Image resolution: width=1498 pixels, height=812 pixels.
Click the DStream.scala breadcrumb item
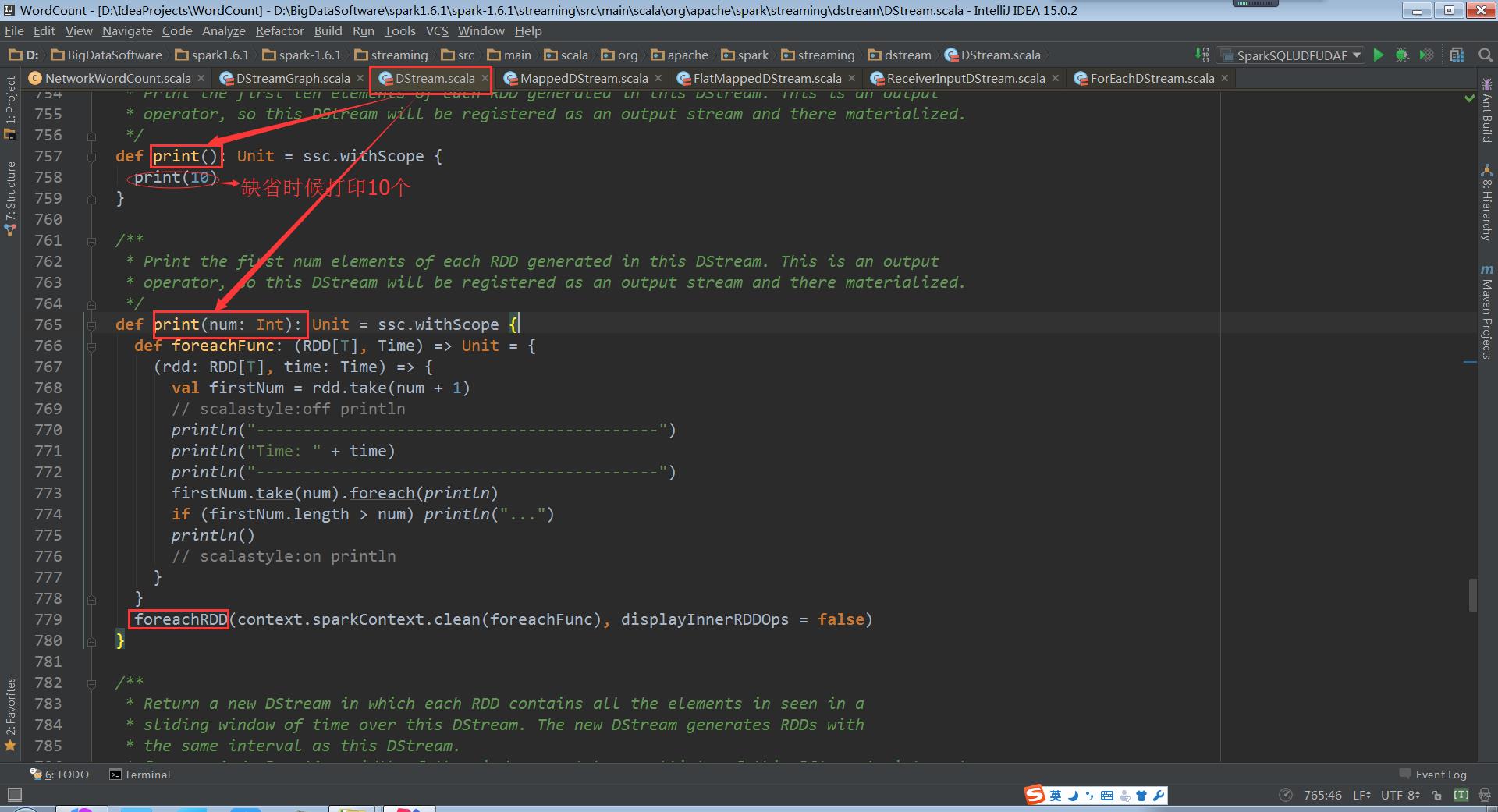pyautogui.click(x=992, y=55)
